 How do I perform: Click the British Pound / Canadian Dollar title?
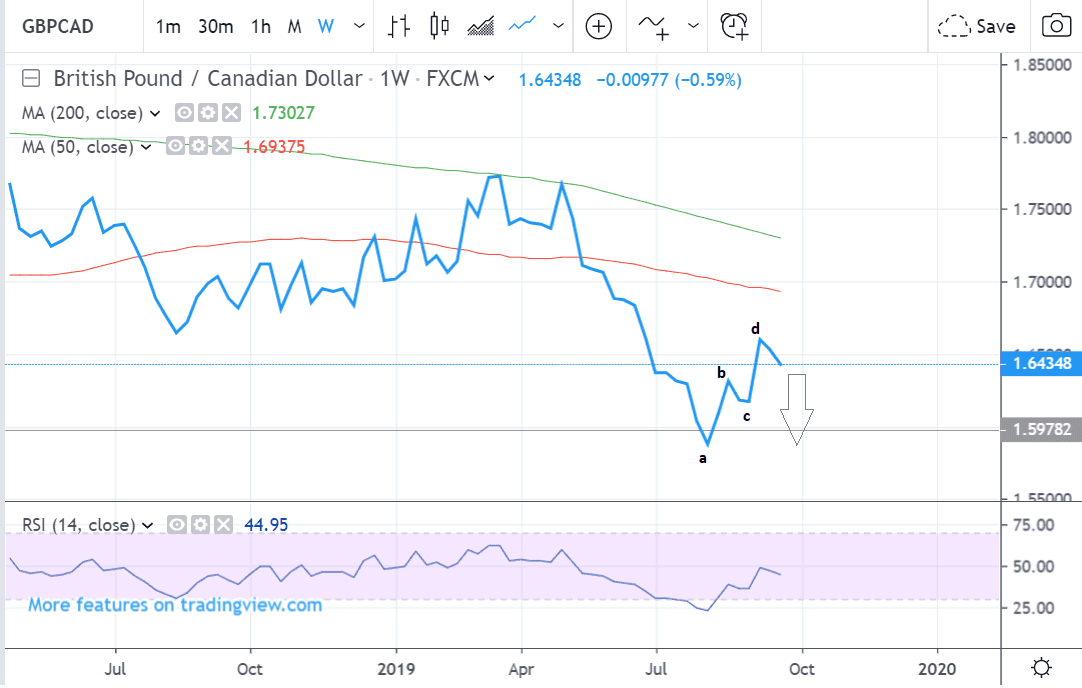[x=208, y=79]
